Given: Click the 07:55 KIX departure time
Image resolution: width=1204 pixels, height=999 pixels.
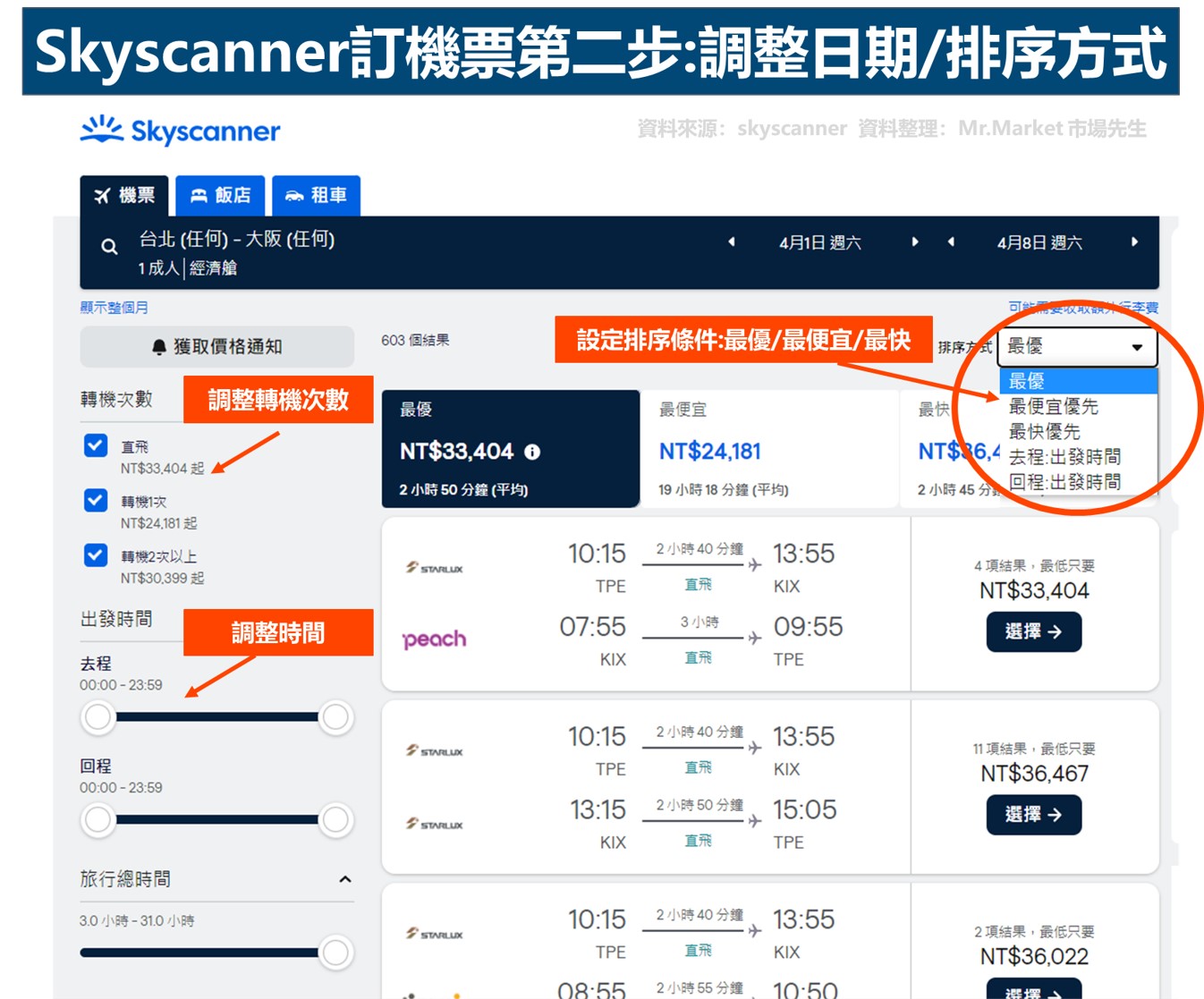Looking at the screenshot, I should tap(592, 627).
